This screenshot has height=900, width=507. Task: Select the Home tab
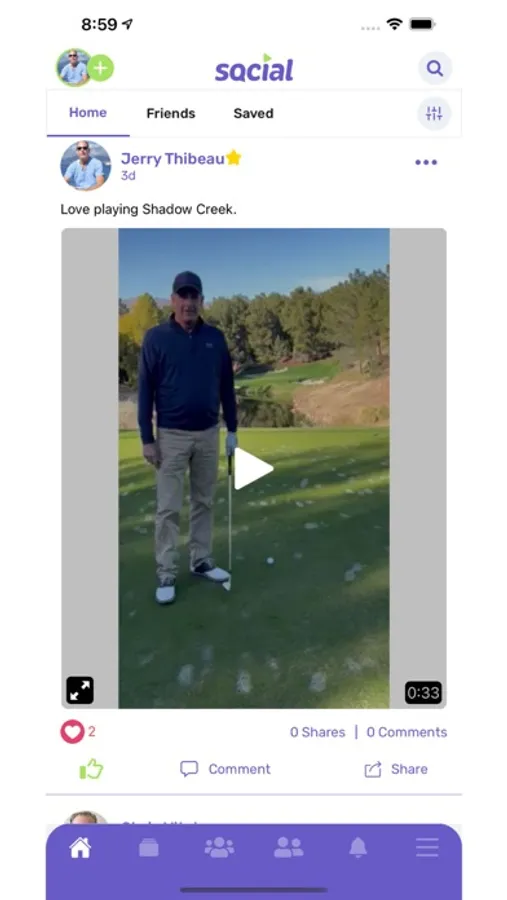[88, 112]
